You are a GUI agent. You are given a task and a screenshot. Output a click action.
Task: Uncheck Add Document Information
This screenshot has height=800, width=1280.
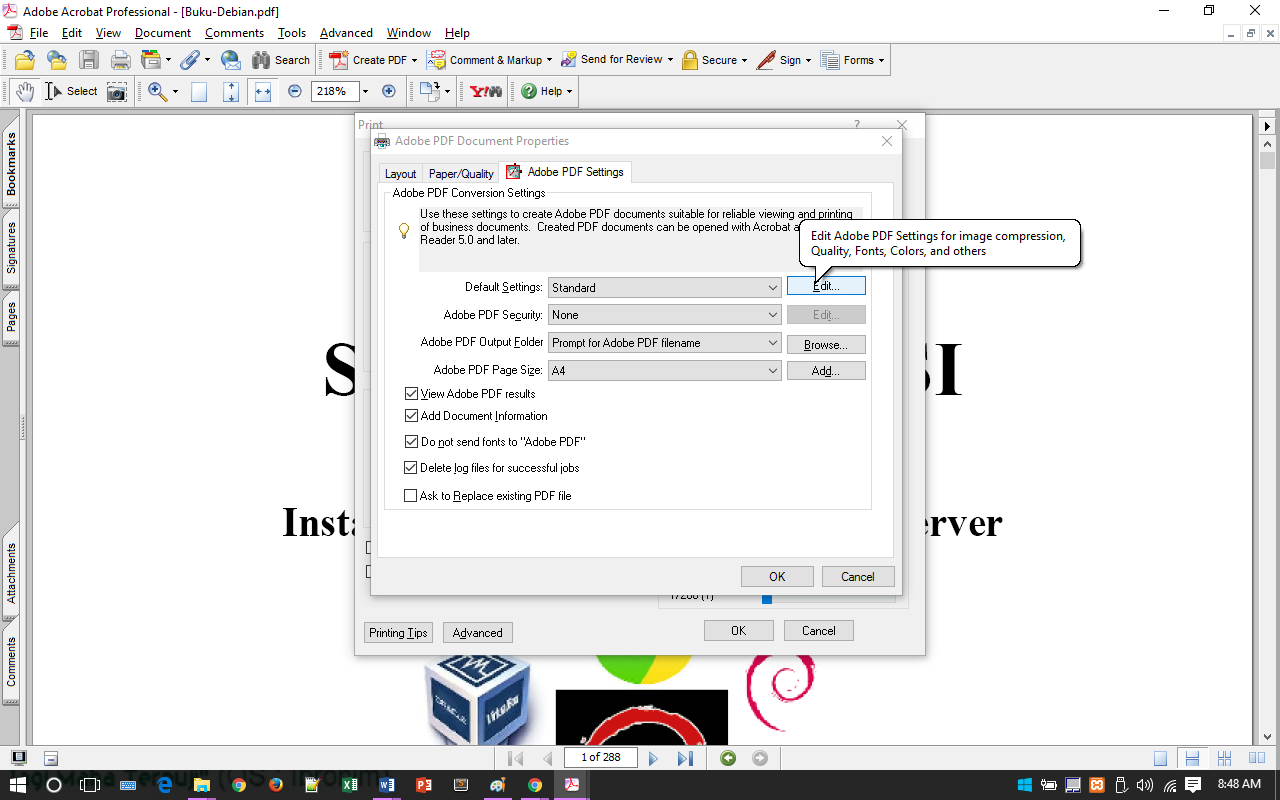click(x=411, y=416)
